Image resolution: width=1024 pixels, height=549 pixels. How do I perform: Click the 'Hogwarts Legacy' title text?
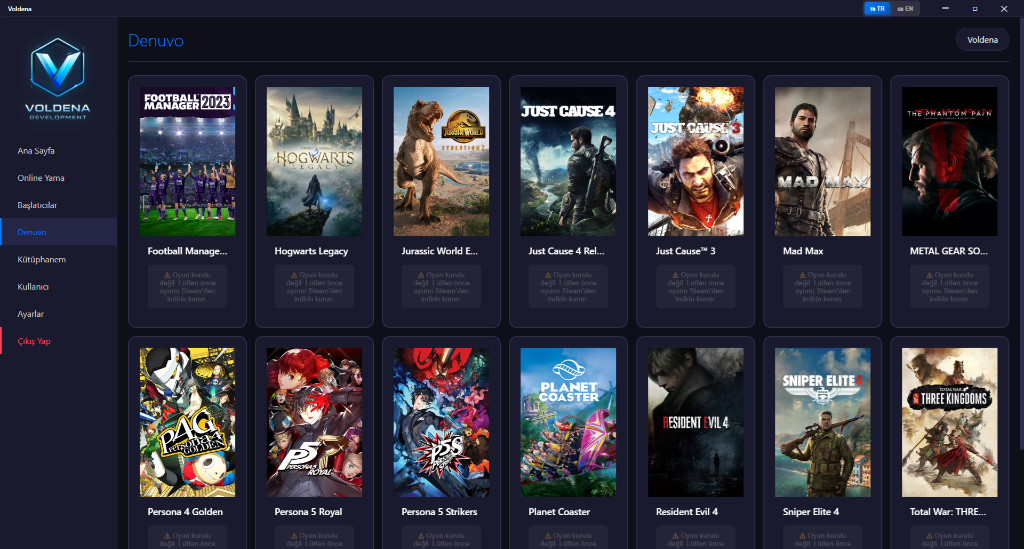pyautogui.click(x=311, y=251)
